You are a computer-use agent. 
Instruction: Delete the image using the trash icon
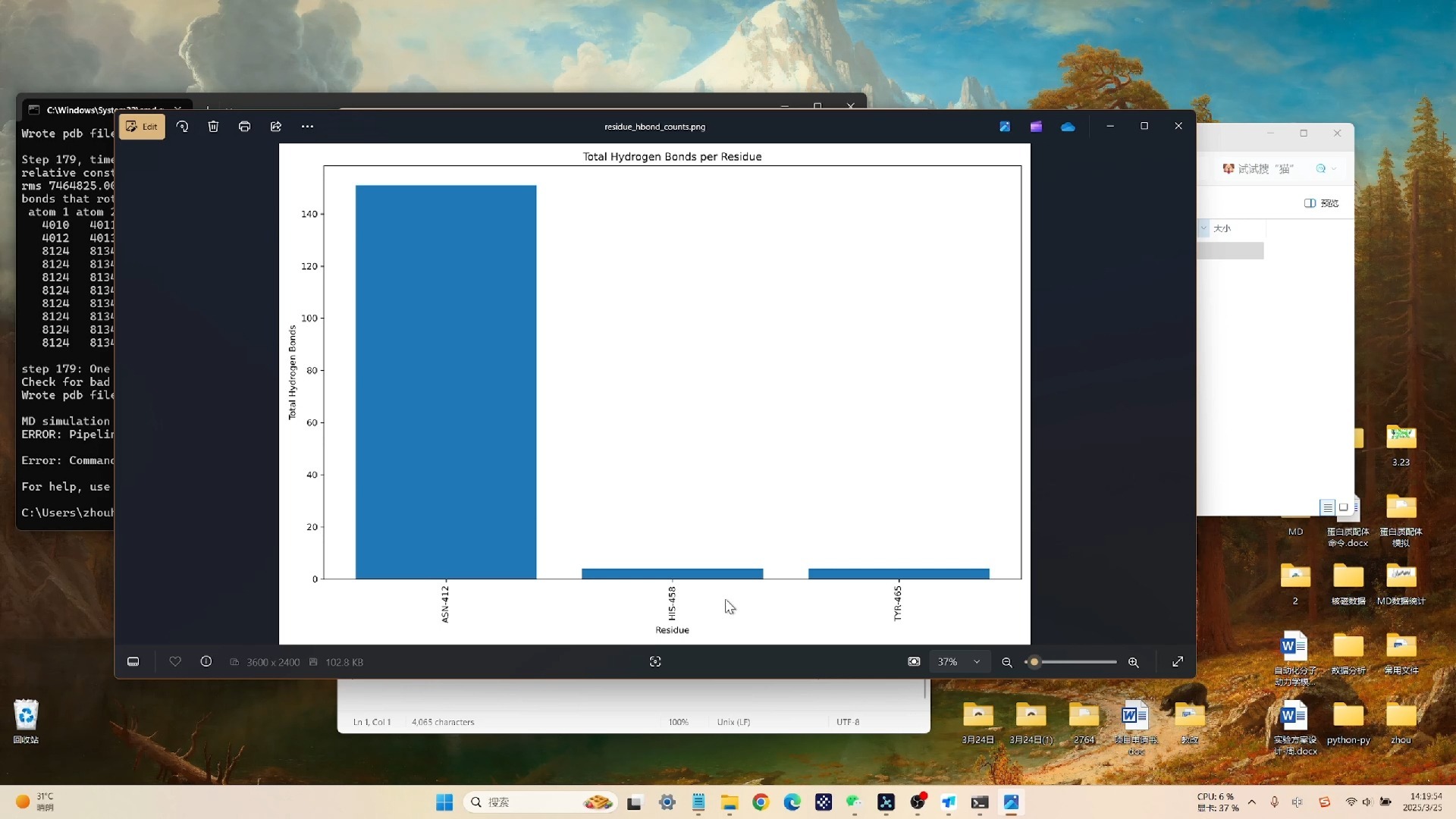click(x=213, y=127)
